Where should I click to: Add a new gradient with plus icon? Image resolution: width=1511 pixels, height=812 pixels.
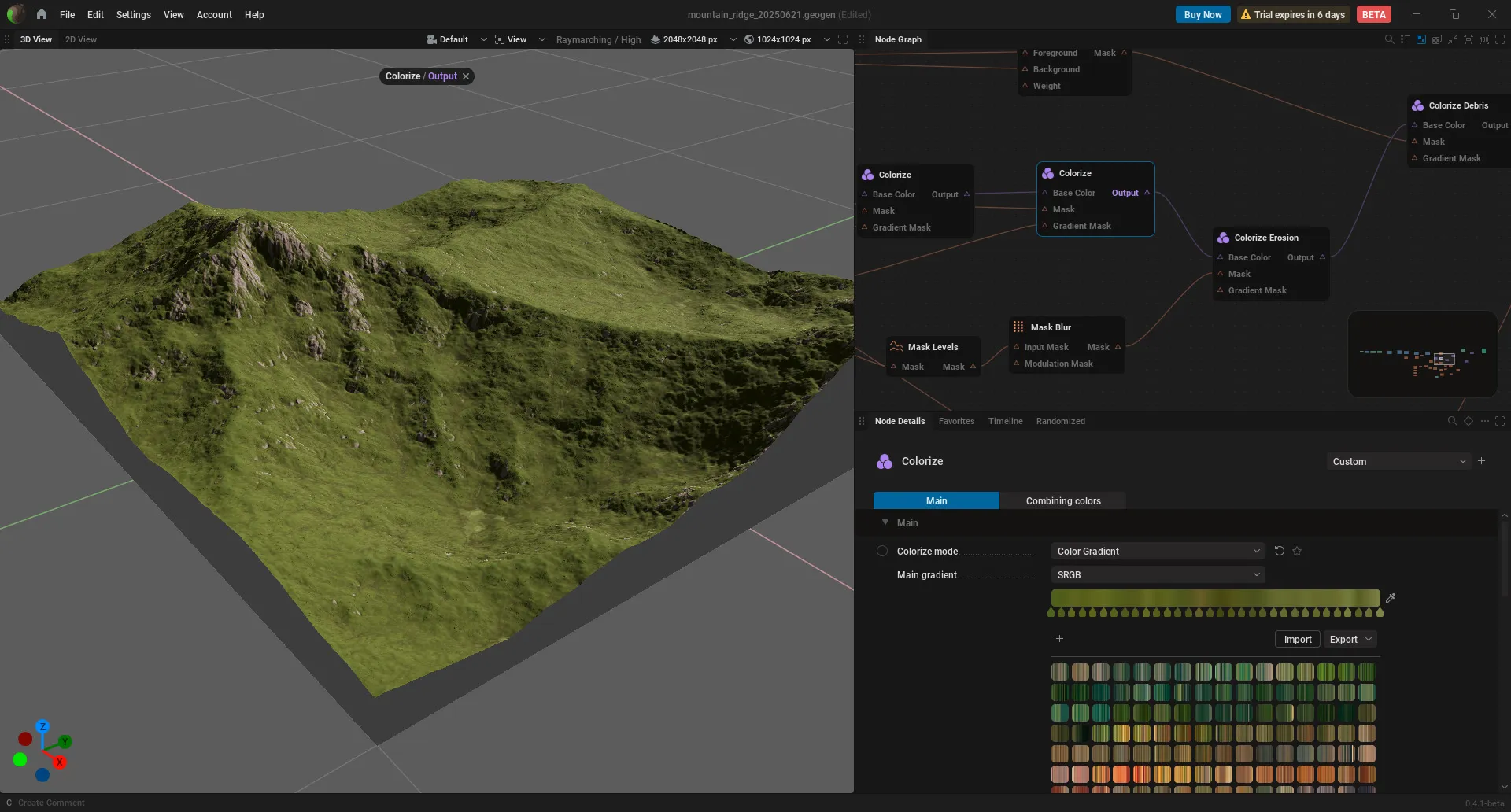[x=1059, y=639]
